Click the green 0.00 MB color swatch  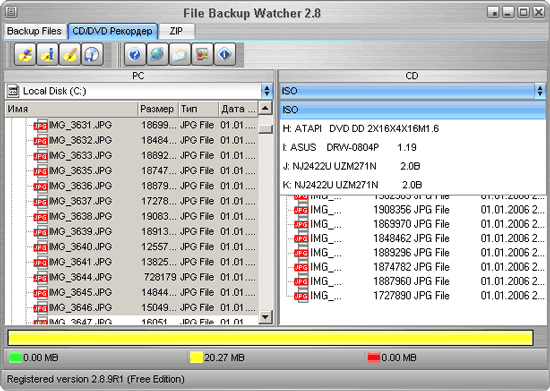pos(15,357)
